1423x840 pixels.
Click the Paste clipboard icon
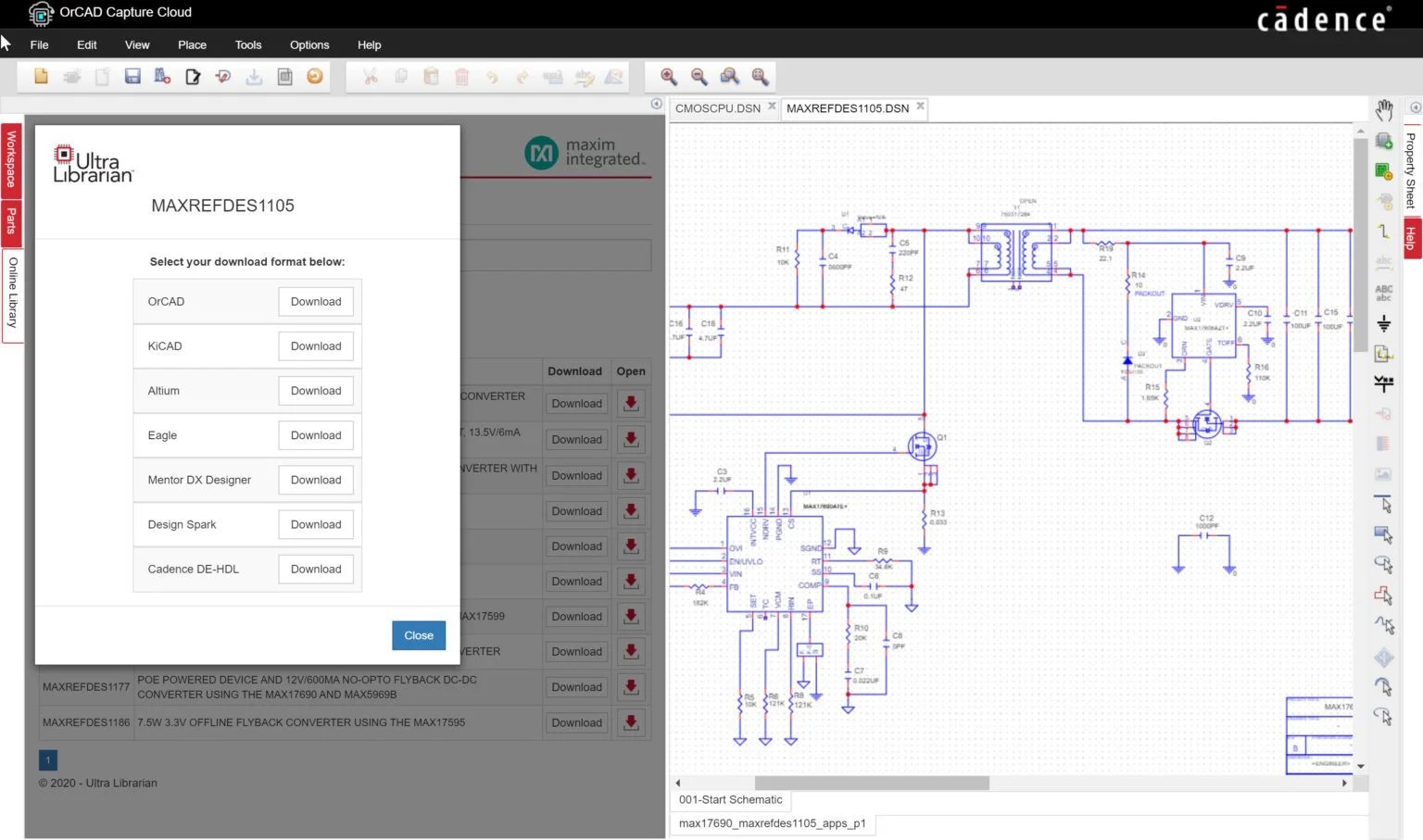coord(431,77)
